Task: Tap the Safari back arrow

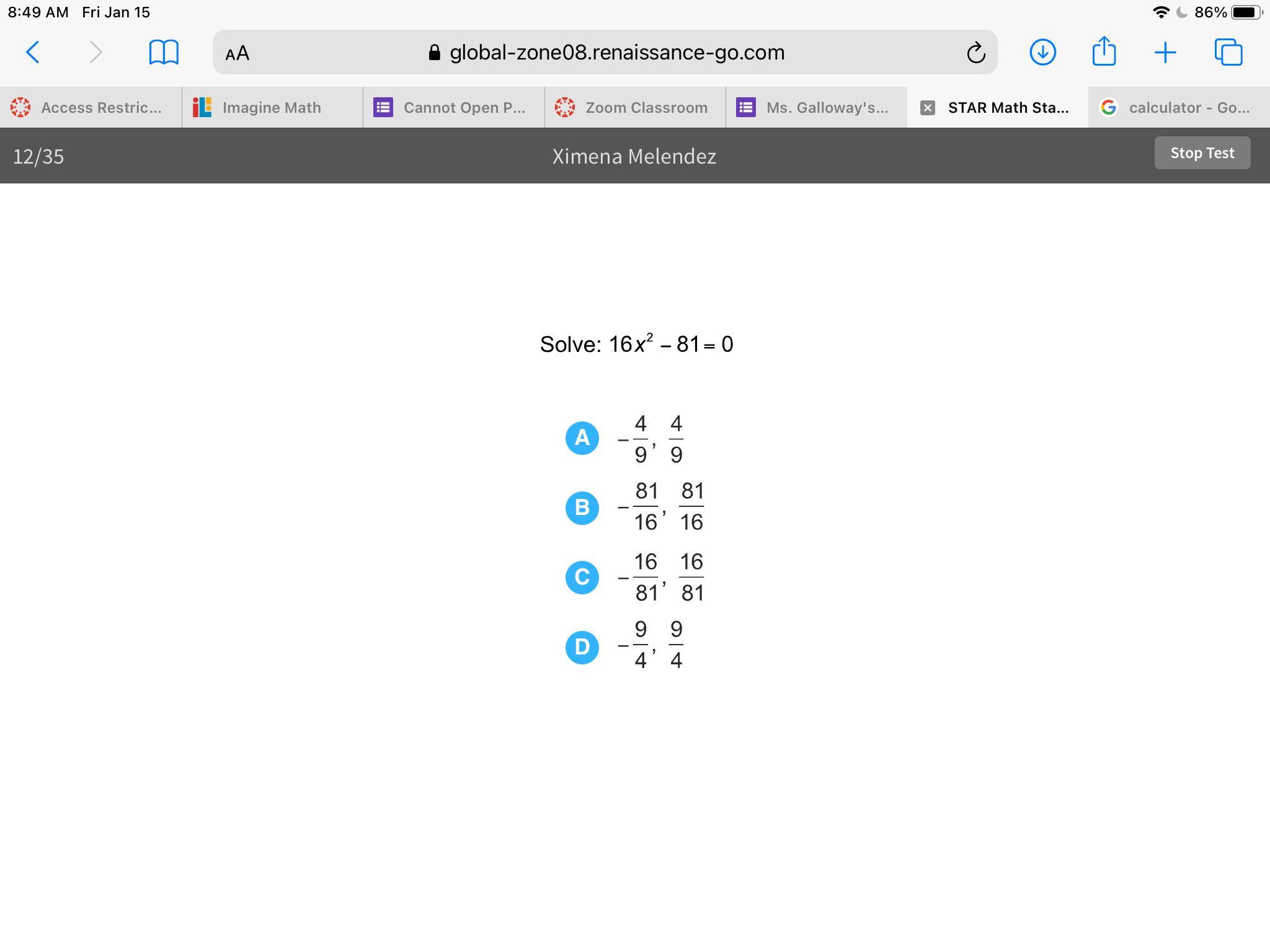Action: pos(33,52)
